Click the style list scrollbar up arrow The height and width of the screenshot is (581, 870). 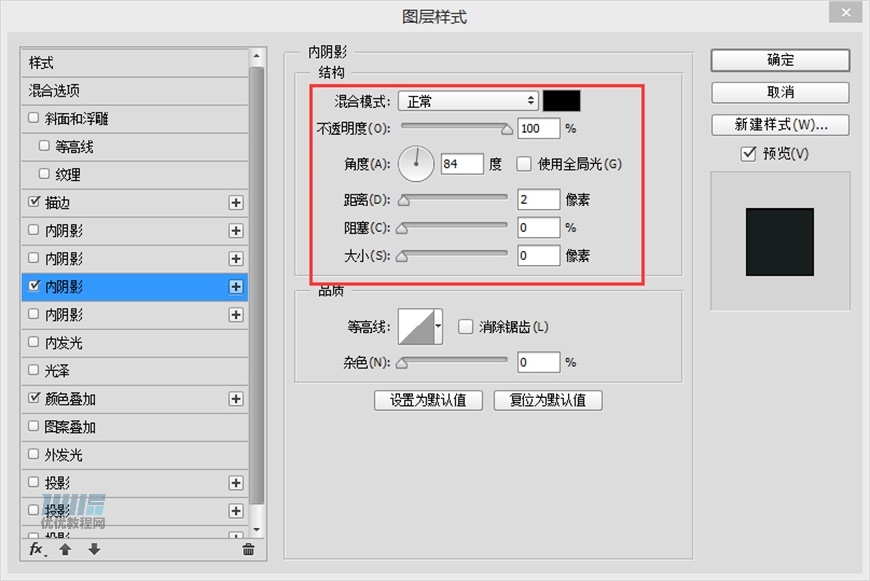click(x=256, y=56)
